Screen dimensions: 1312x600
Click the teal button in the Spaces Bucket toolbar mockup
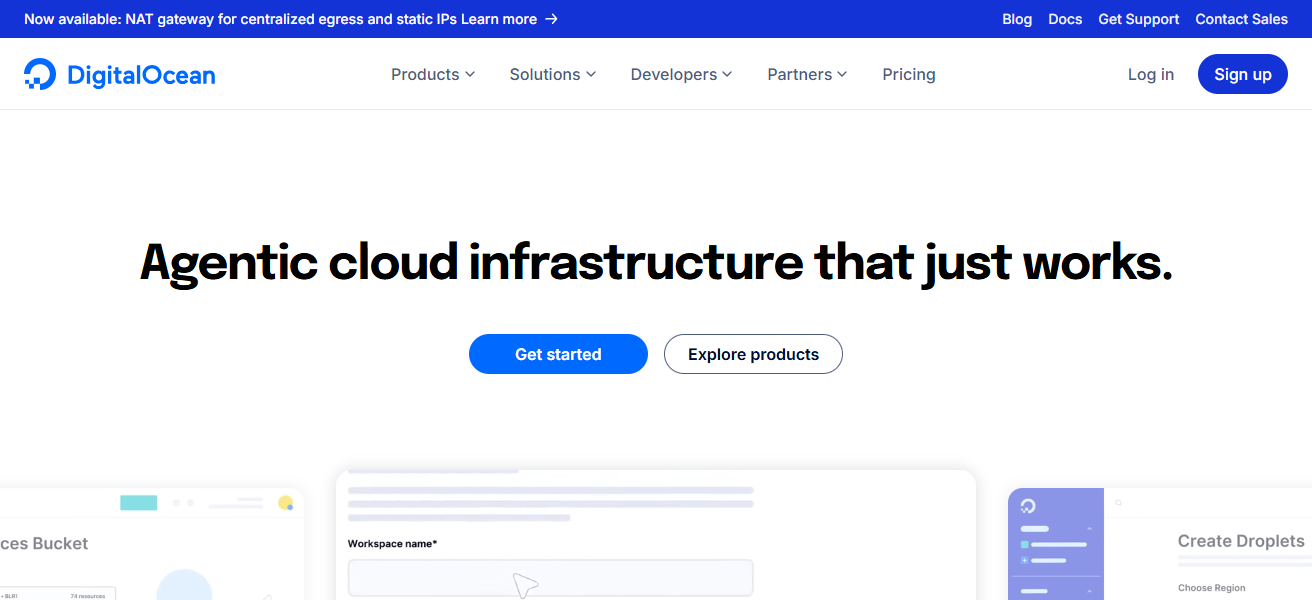138,503
